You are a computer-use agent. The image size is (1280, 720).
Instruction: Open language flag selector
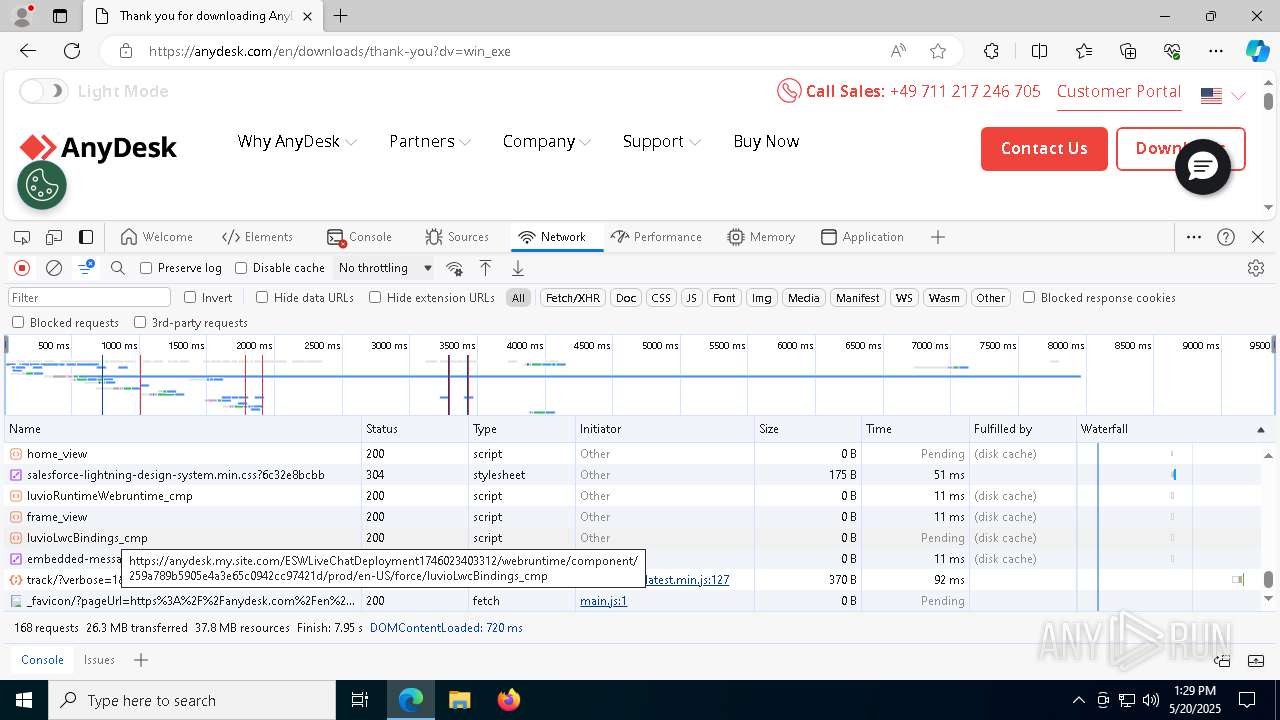(1223, 96)
